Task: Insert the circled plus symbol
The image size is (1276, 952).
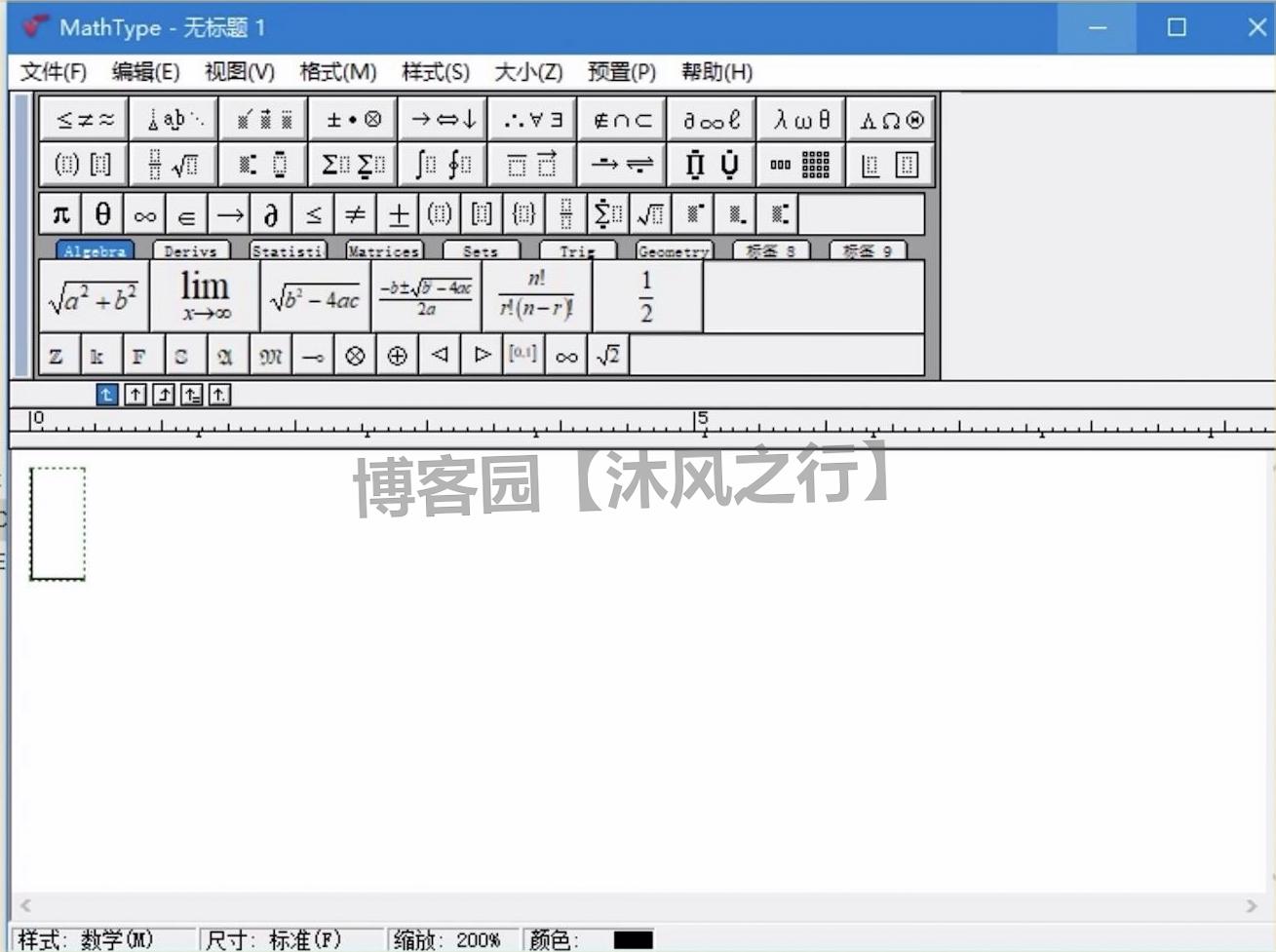Action: (x=397, y=356)
